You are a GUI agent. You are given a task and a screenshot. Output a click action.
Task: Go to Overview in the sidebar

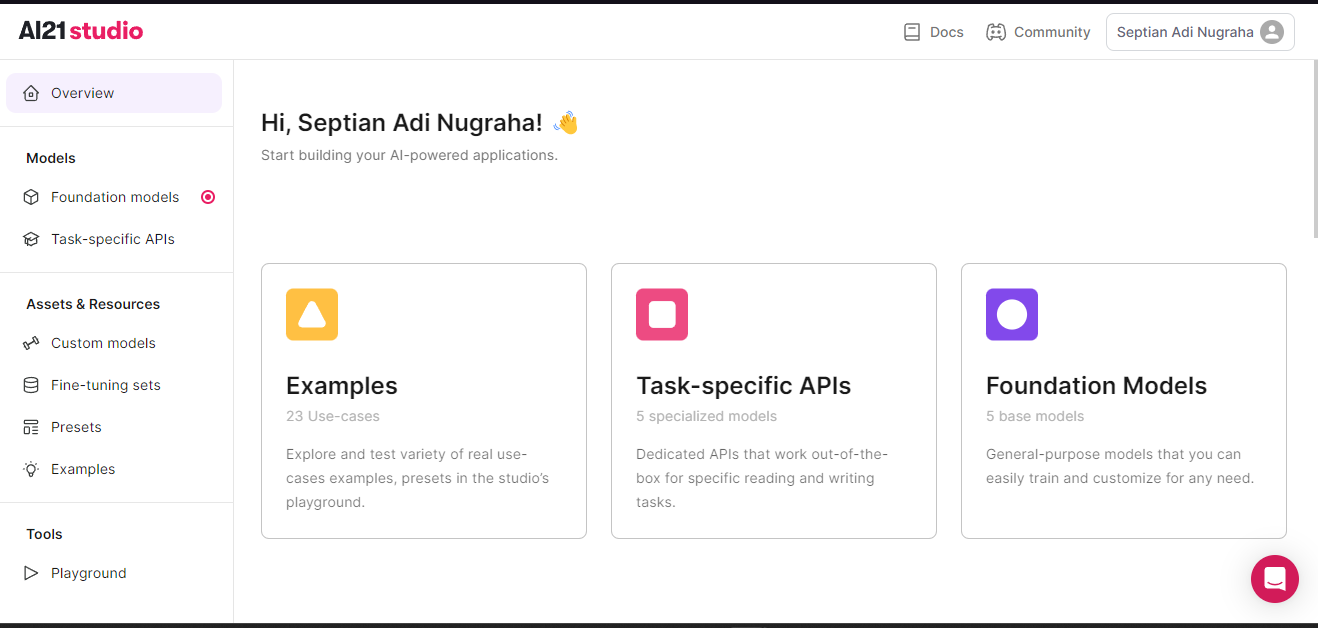pyautogui.click(x=83, y=93)
